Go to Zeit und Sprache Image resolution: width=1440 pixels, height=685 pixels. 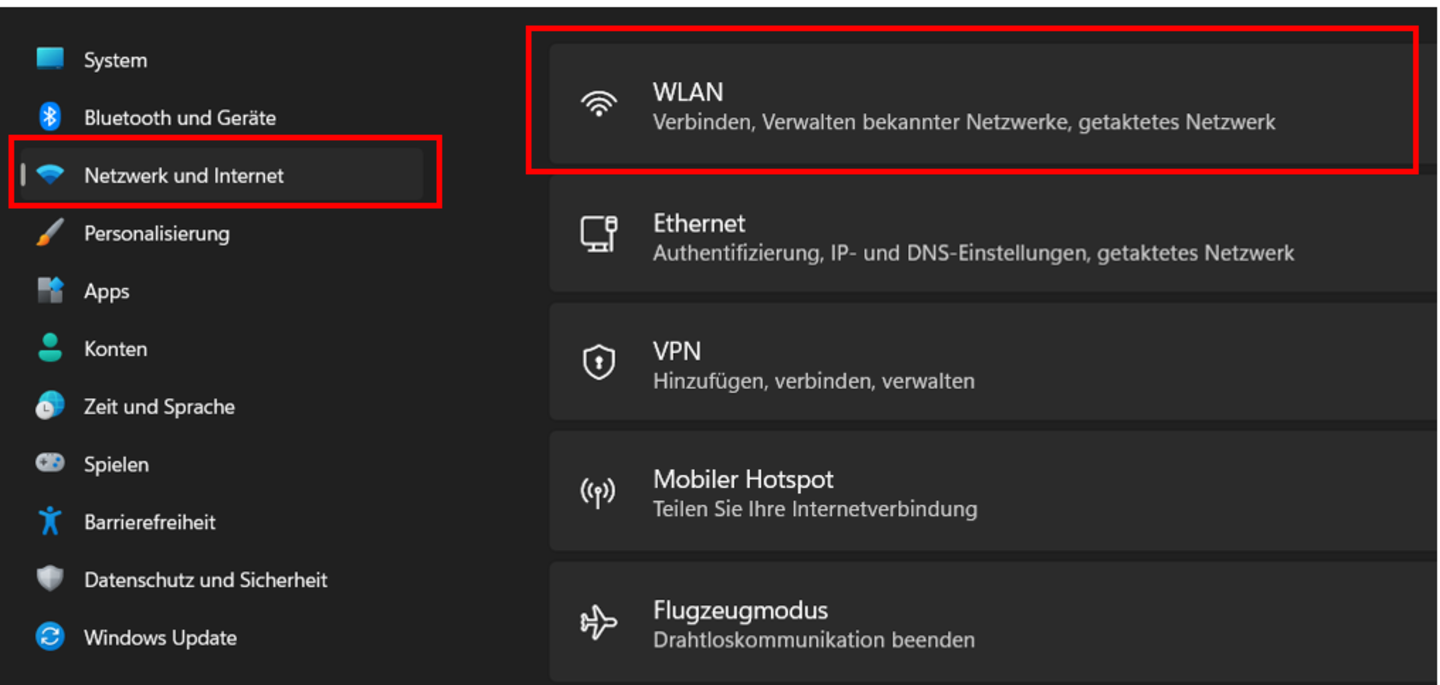pyautogui.click(x=159, y=407)
